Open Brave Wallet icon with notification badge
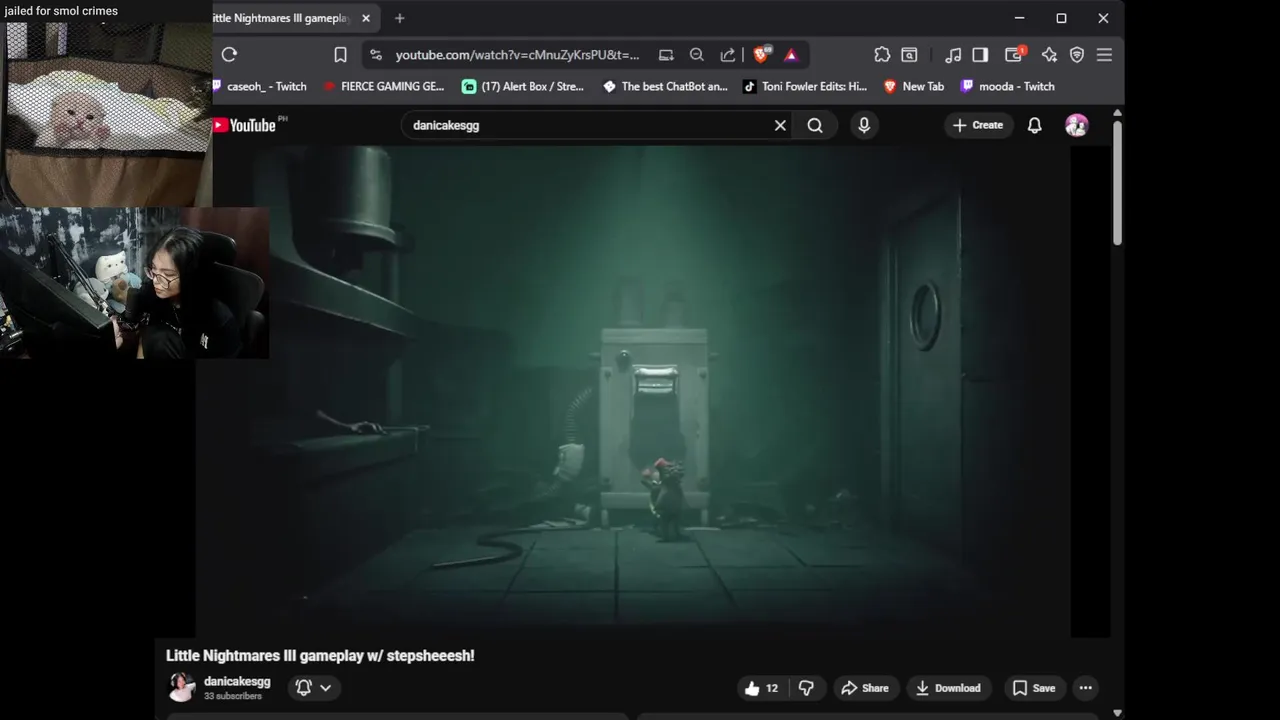Viewport: 1280px width, 720px height. point(1014,54)
